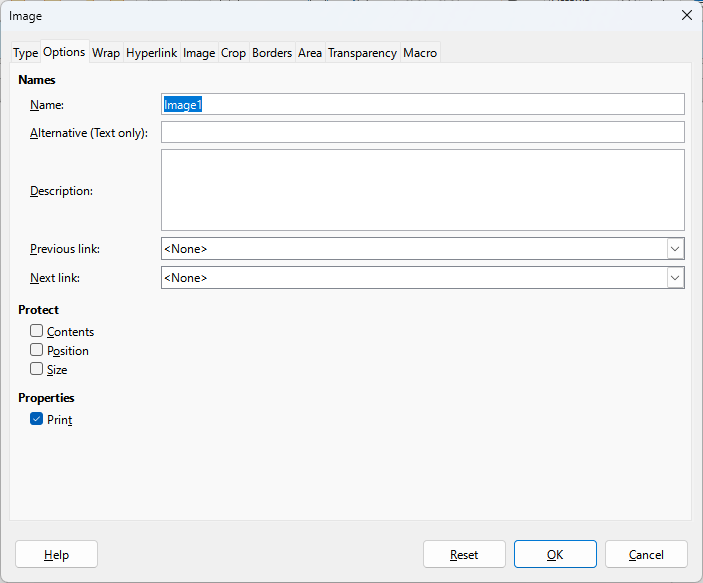This screenshot has width=703, height=583.
Task: Open Help for this dialog
Action: (x=56, y=554)
